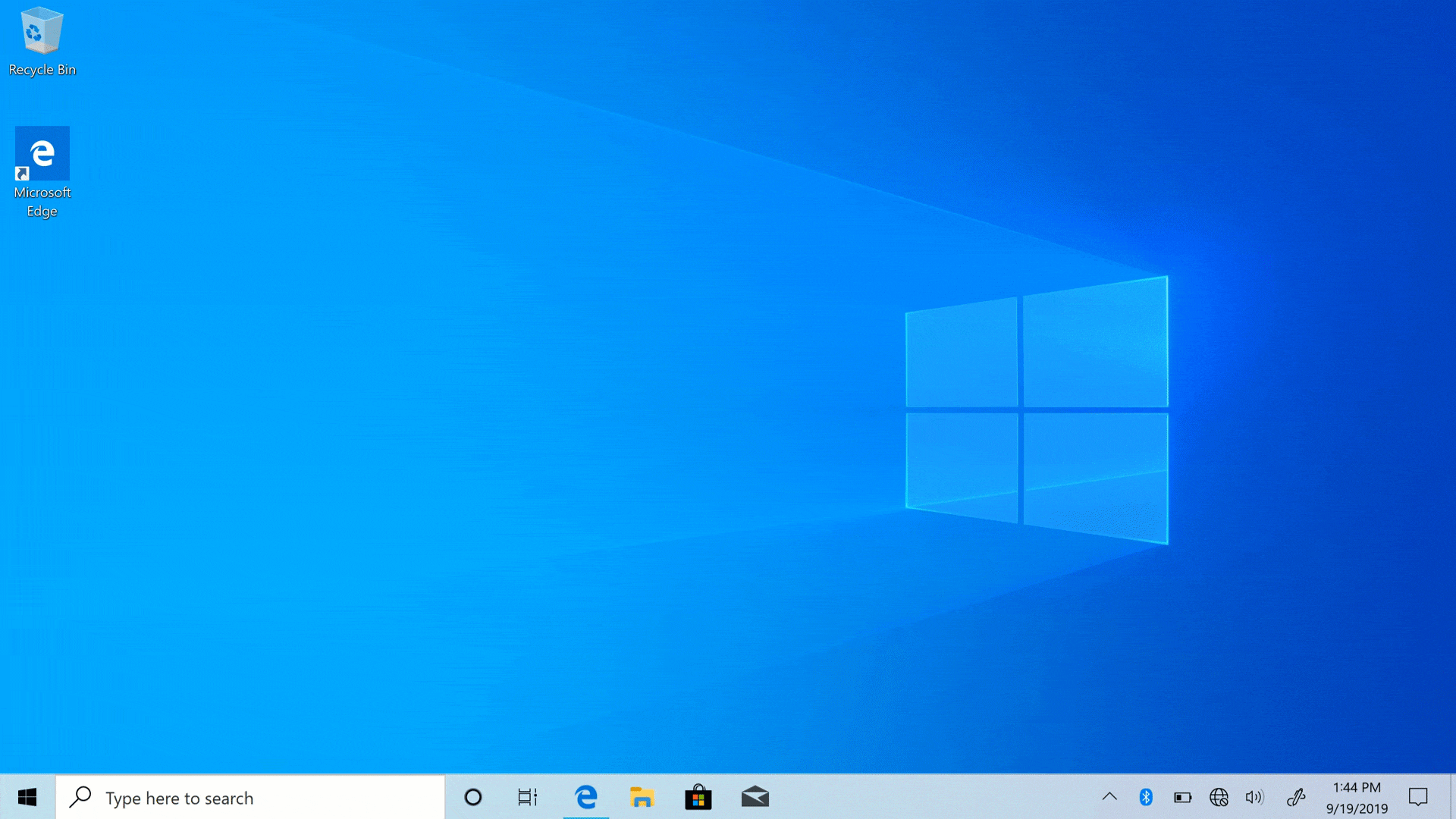Screen dimensions: 1456x819
Task: Adjust speaker volume slider
Action: pyautogui.click(x=1254, y=797)
